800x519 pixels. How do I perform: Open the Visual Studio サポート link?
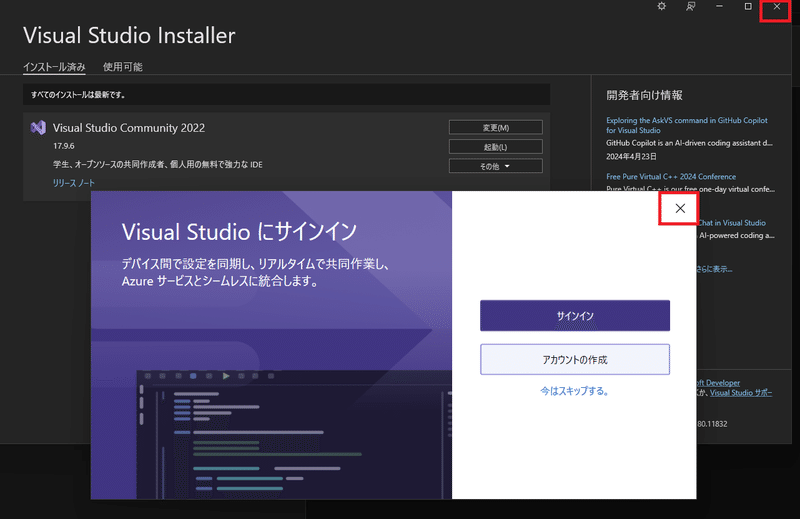pyautogui.click(x=741, y=393)
